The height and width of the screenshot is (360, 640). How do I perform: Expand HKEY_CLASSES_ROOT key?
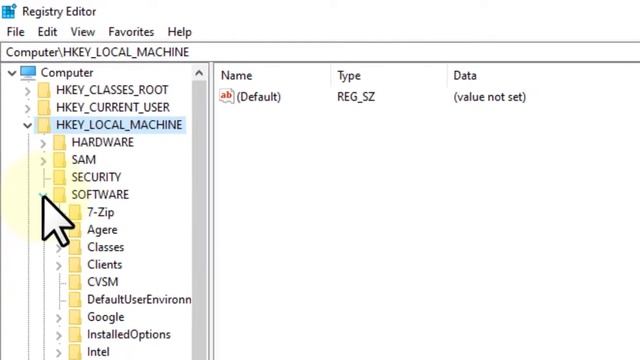point(27,91)
